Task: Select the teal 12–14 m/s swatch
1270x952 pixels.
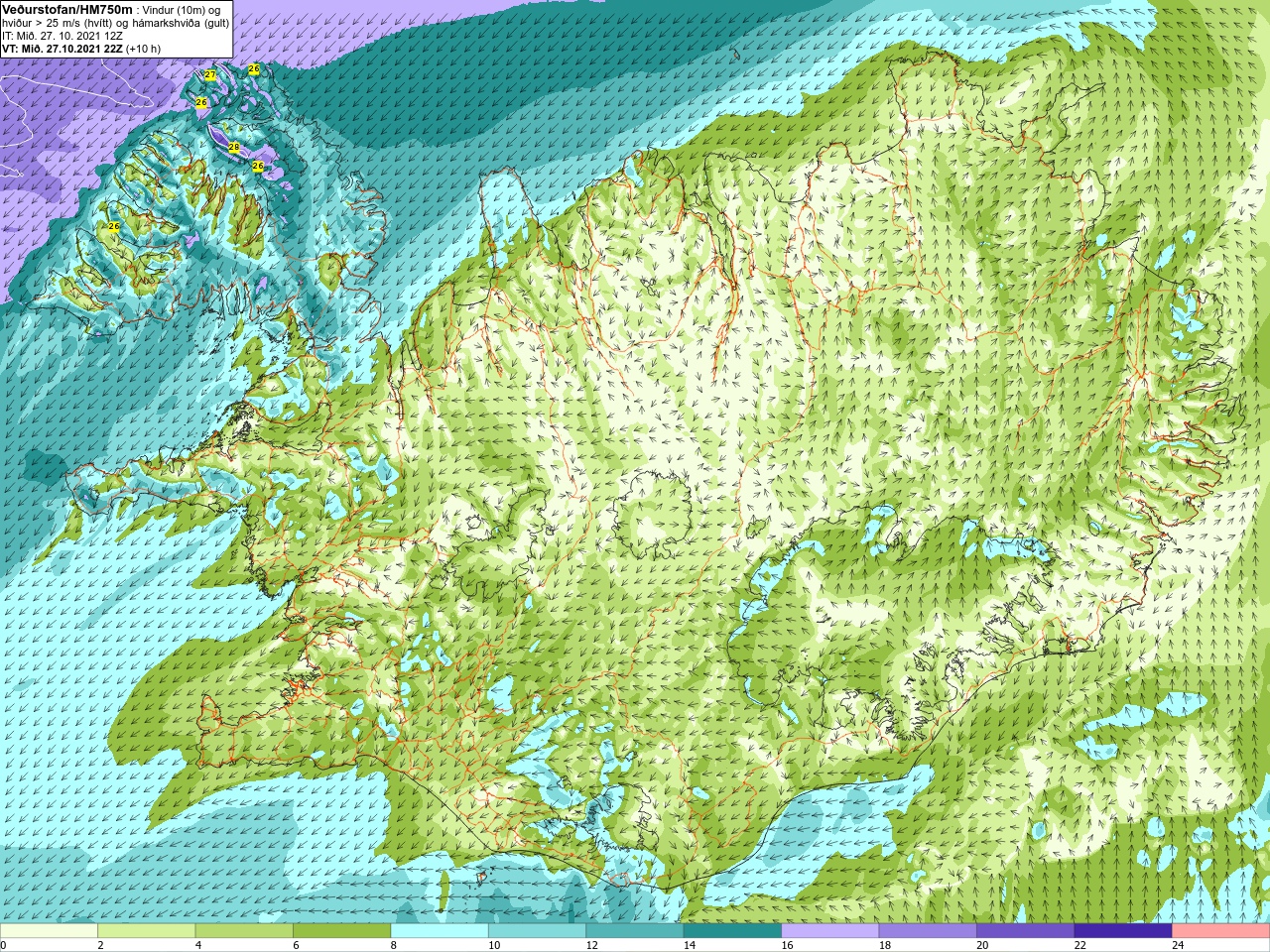Action: click(x=634, y=931)
